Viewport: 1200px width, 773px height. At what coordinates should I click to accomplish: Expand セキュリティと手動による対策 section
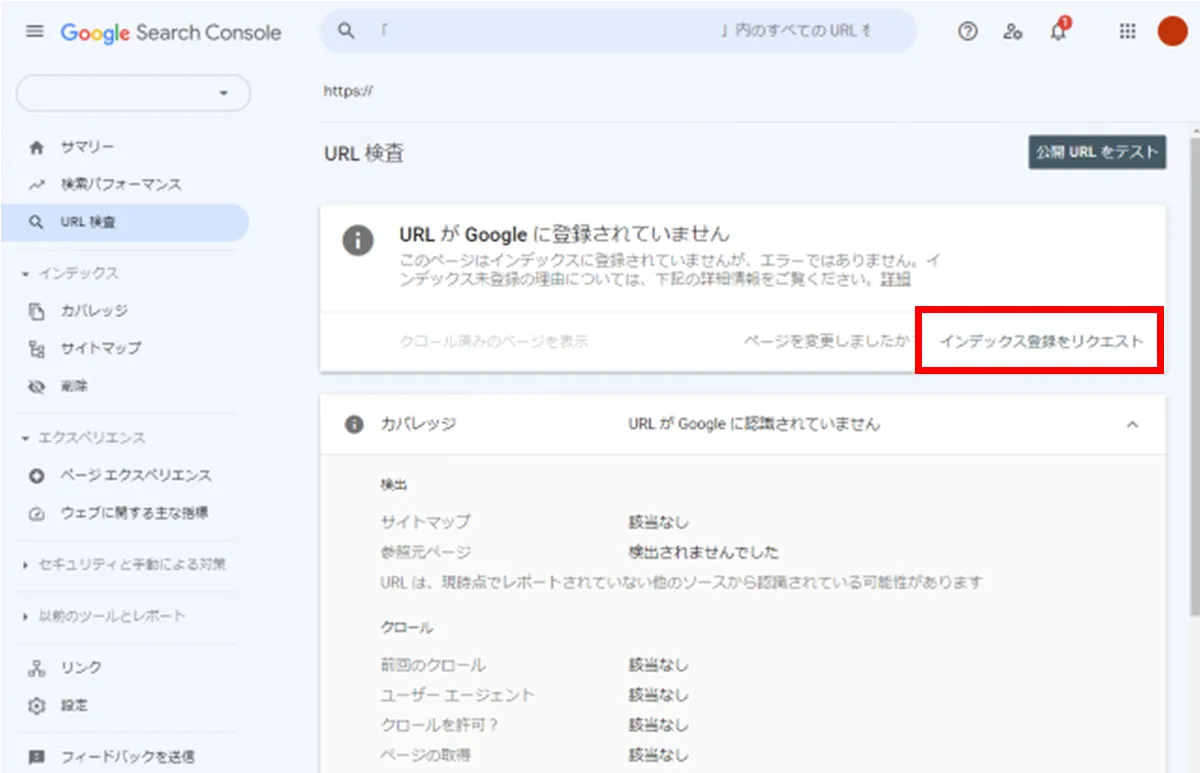(128, 565)
